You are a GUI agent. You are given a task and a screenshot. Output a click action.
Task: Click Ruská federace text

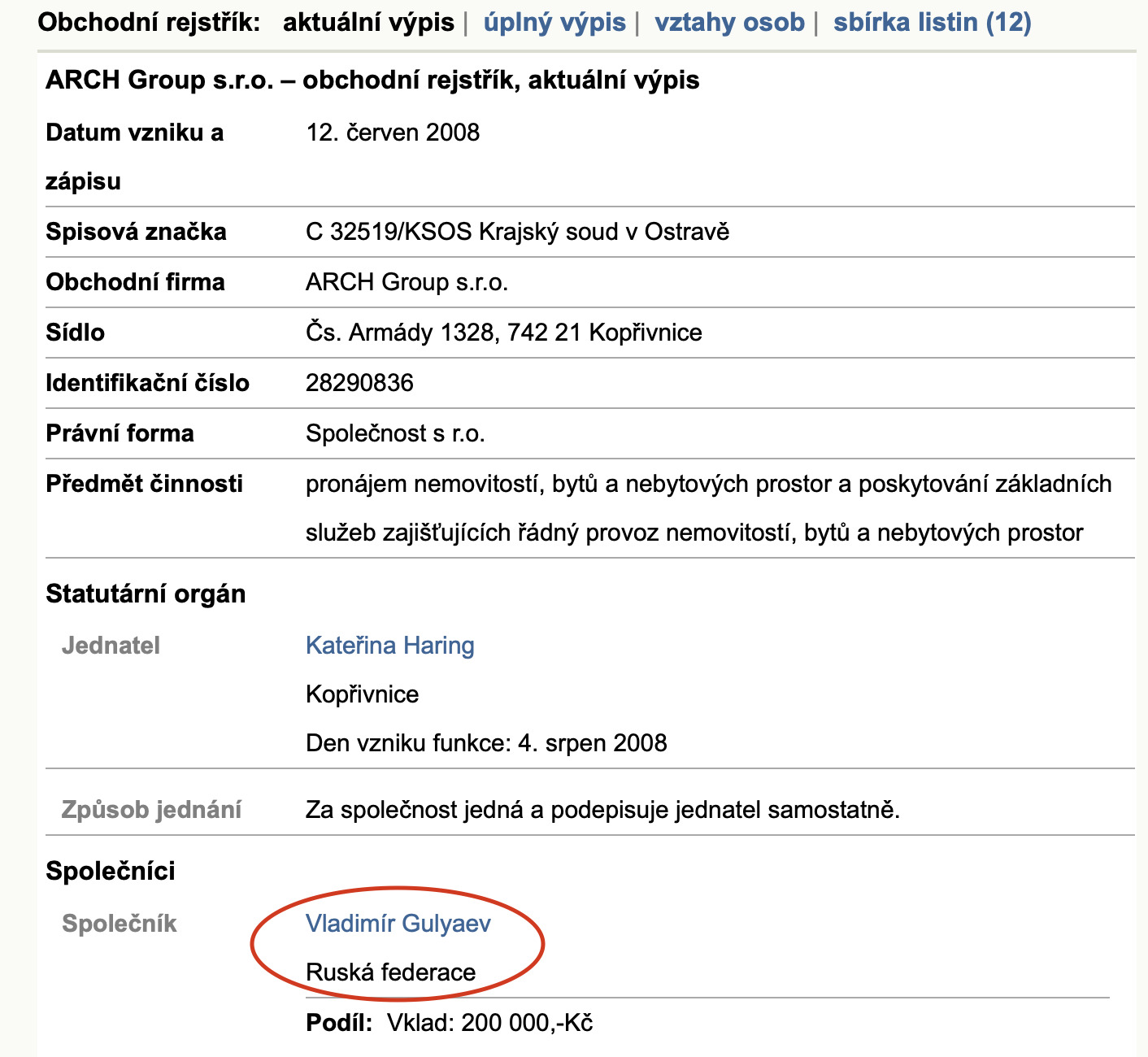click(x=390, y=972)
